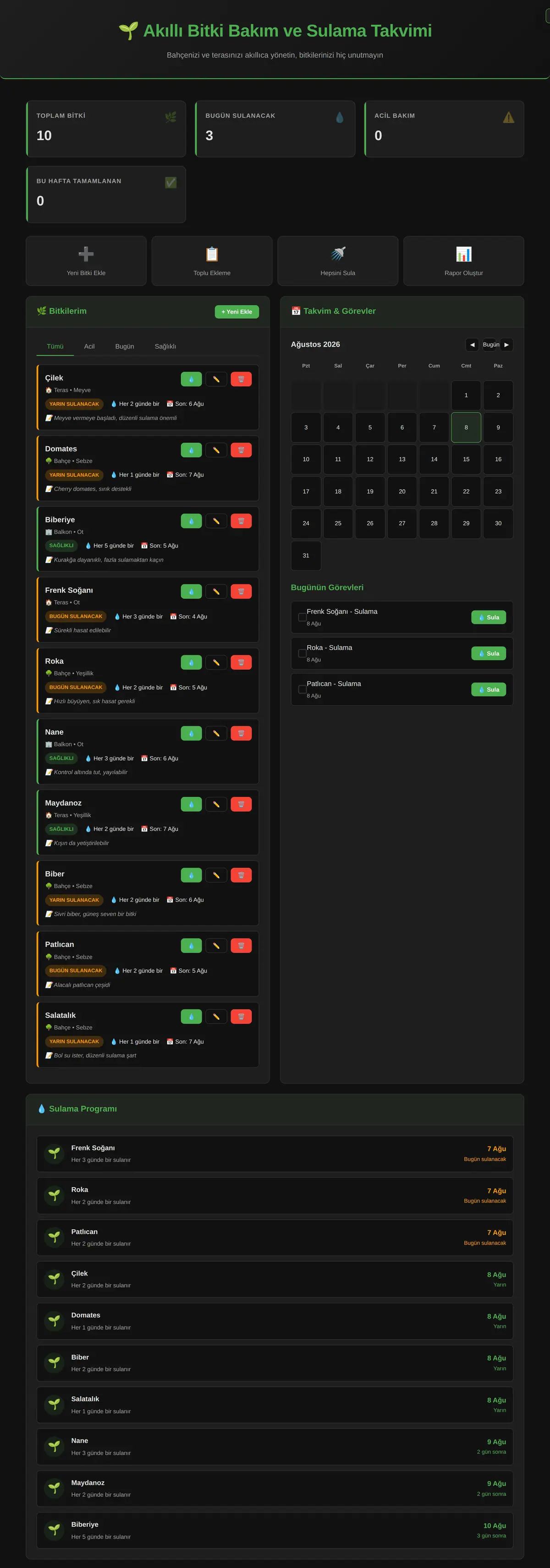The width and height of the screenshot is (550, 1568).
Task: Delete the Patlıcan plant with the trash icon
Action: [x=241, y=946]
